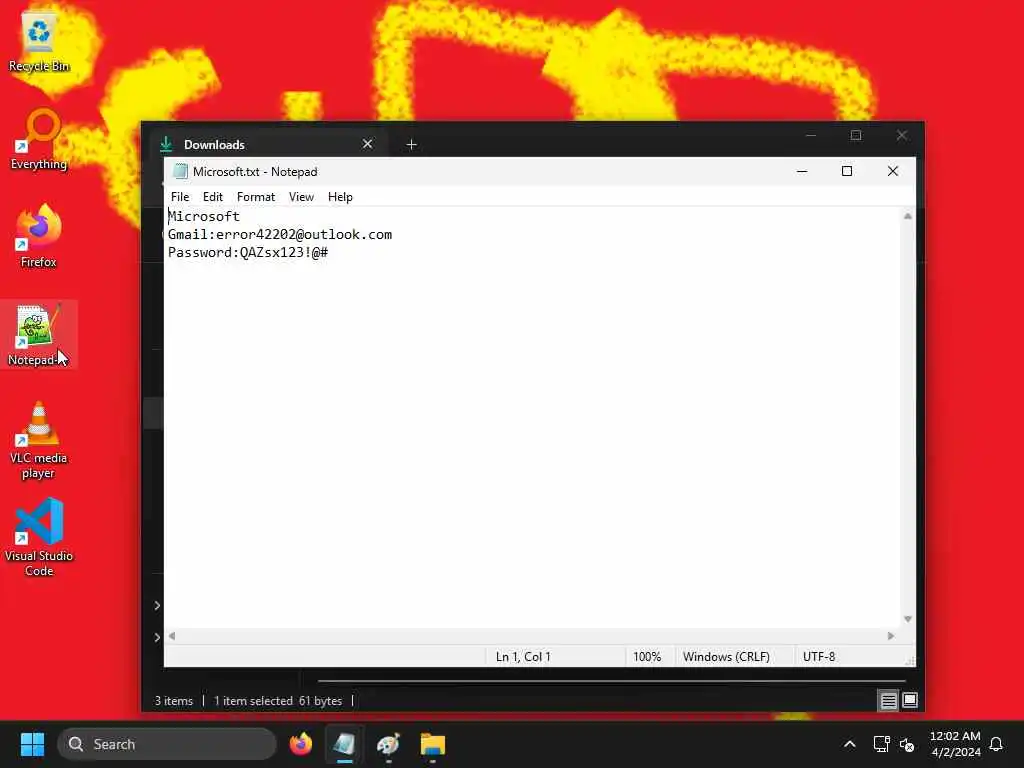
Task: Open Firefox from the taskbar
Action: tap(300, 744)
